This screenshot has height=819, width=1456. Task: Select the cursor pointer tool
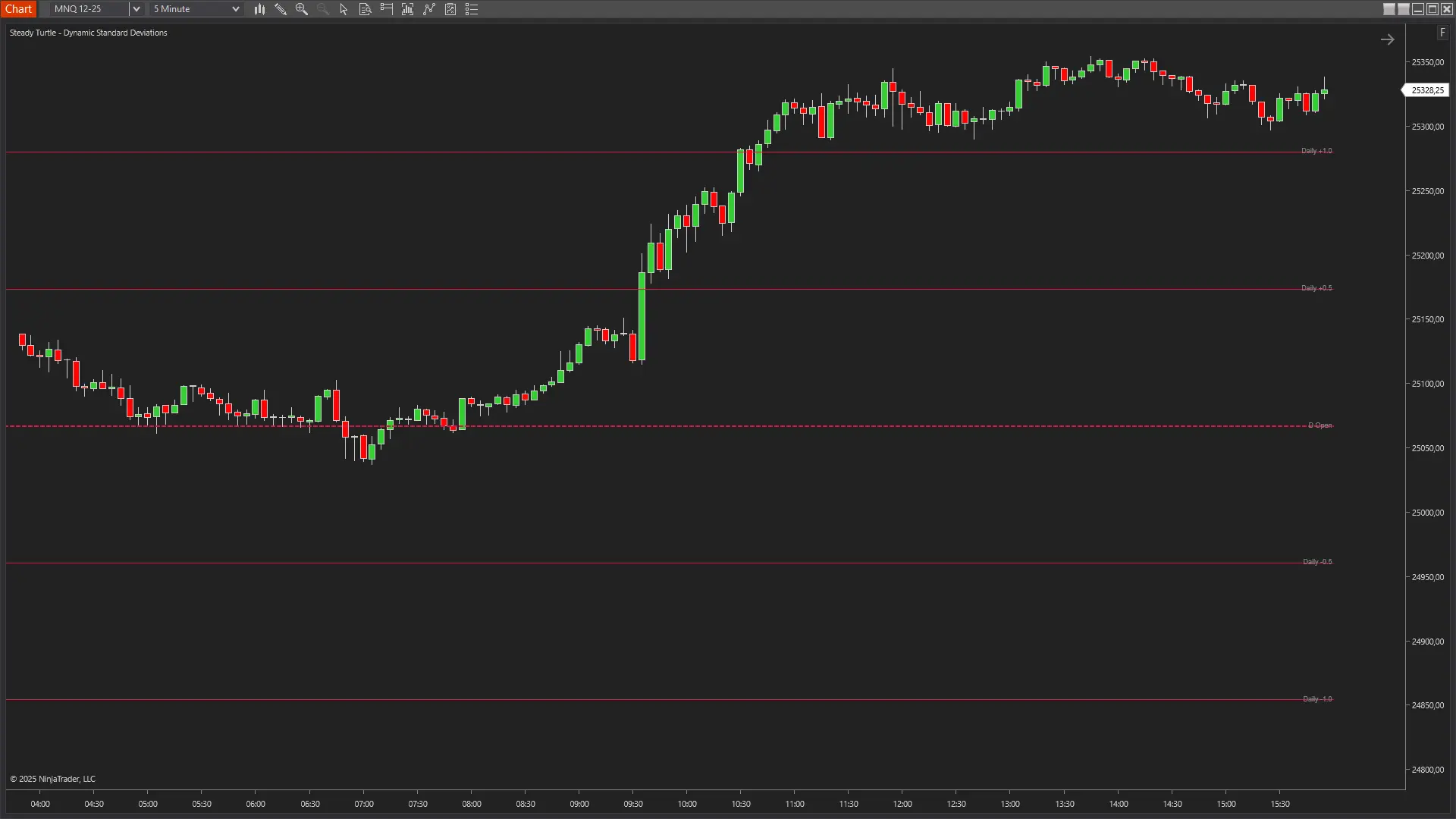coord(343,9)
